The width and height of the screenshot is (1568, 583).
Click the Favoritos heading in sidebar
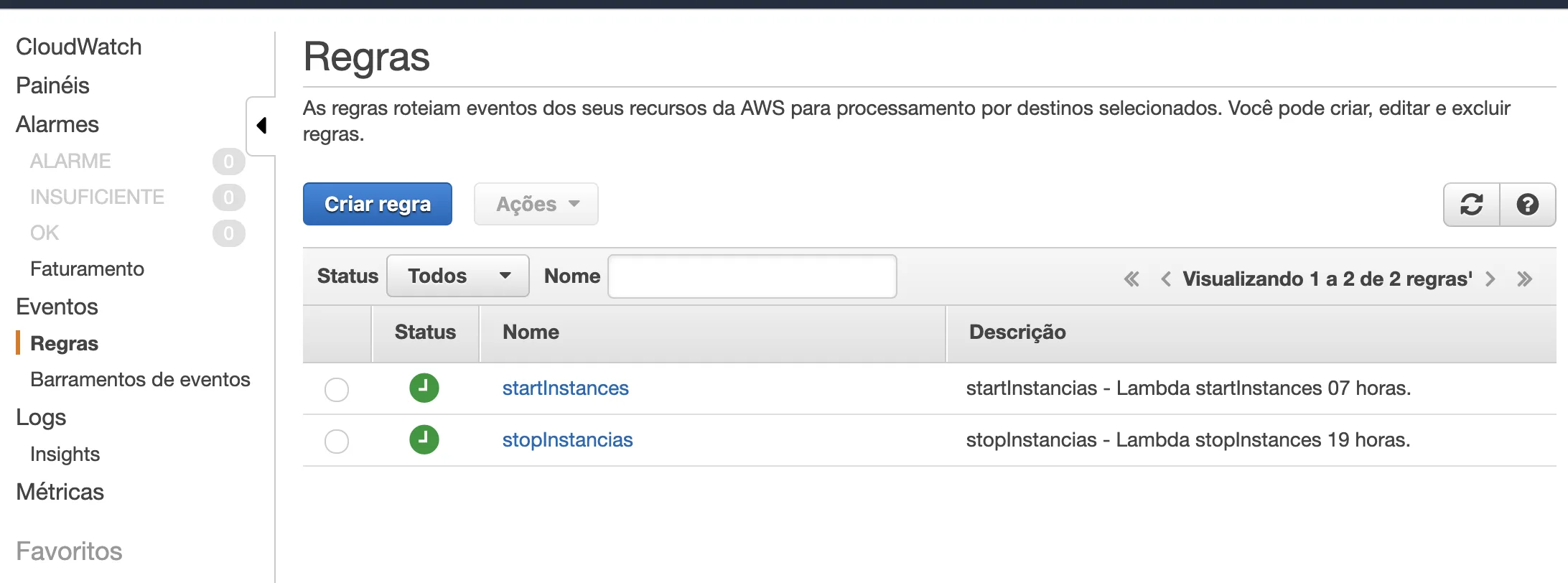69,551
